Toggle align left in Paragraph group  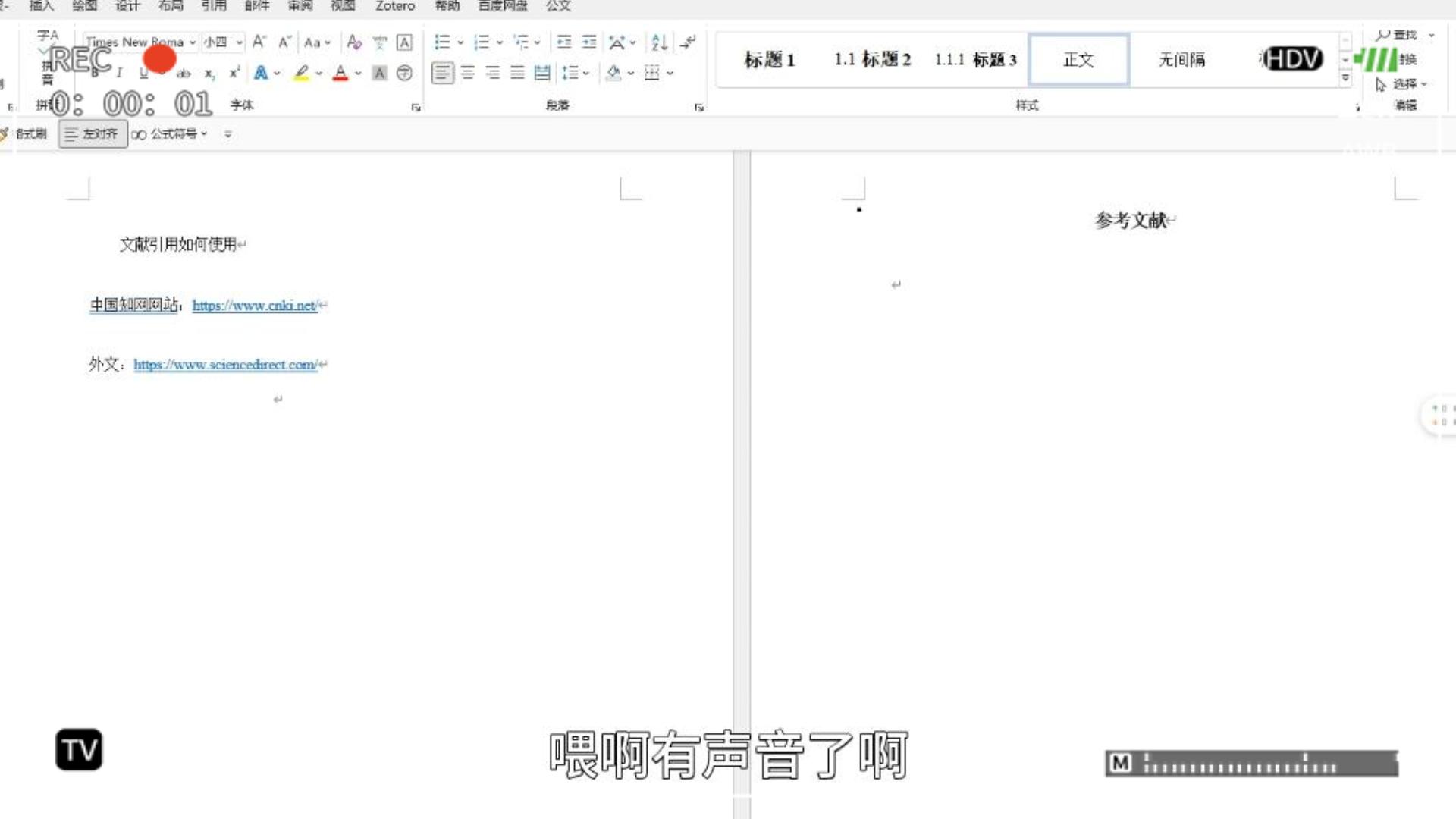pos(443,73)
